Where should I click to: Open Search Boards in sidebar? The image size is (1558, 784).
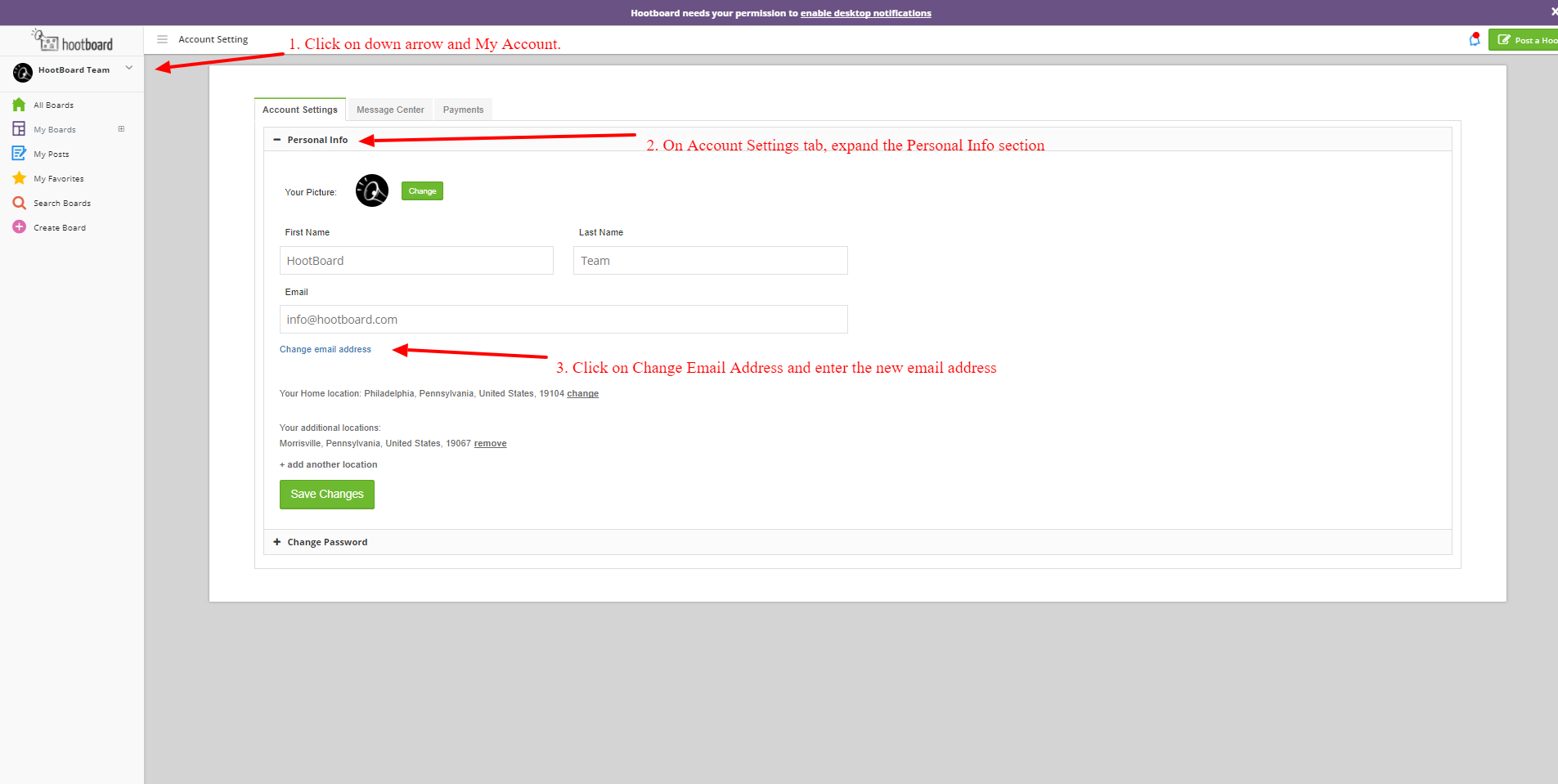pyautogui.click(x=62, y=204)
